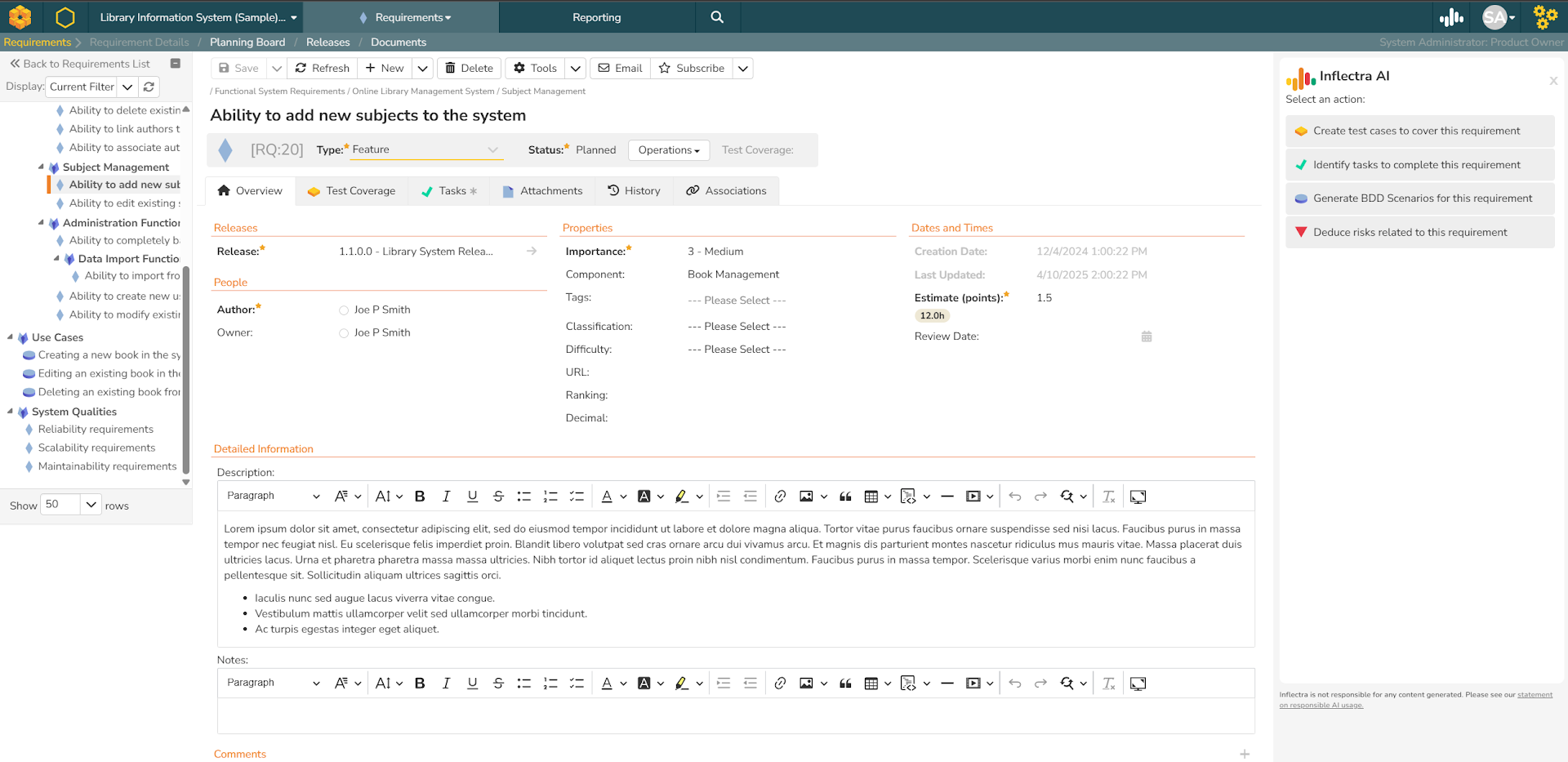
Task: Refresh the requirements list beside Current Filter
Action: (x=149, y=87)
